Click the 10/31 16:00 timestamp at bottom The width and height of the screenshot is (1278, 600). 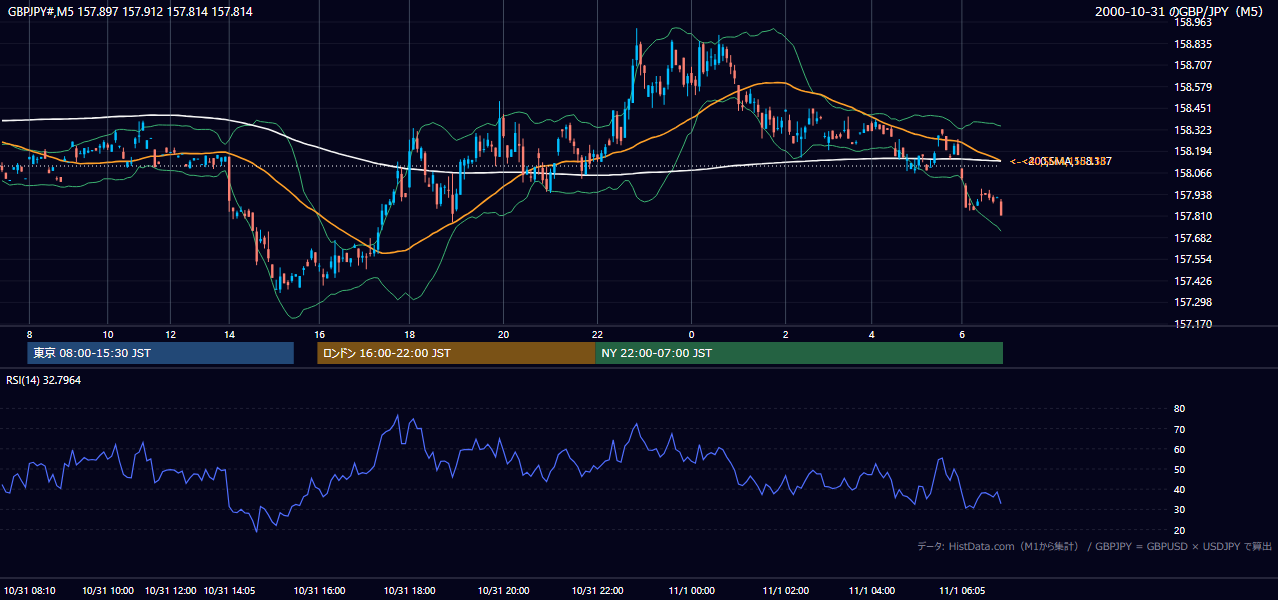click(x=320, y=591)
